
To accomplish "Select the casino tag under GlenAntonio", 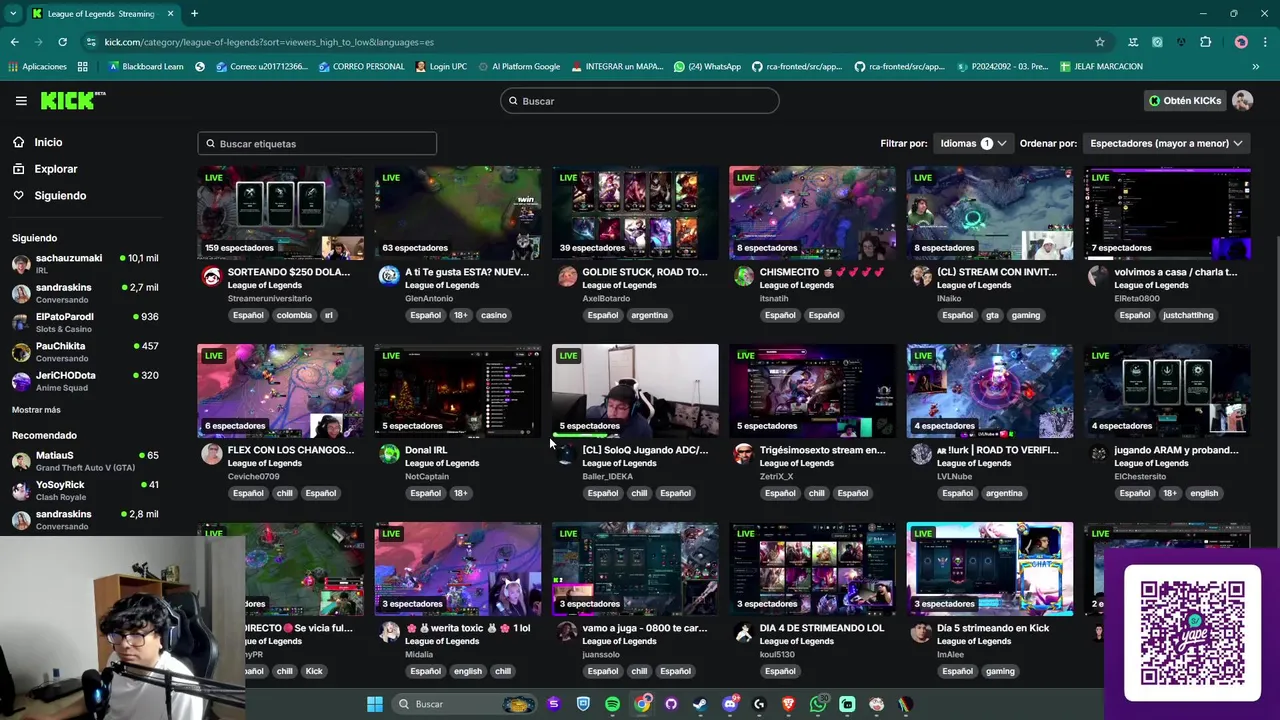I will coord(494,315).
